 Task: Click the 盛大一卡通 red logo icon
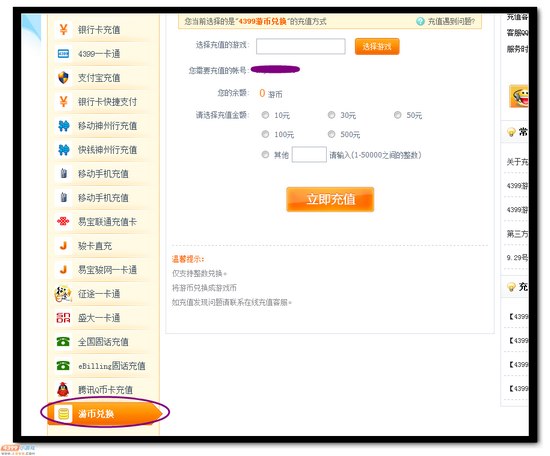tap(63, 318)
